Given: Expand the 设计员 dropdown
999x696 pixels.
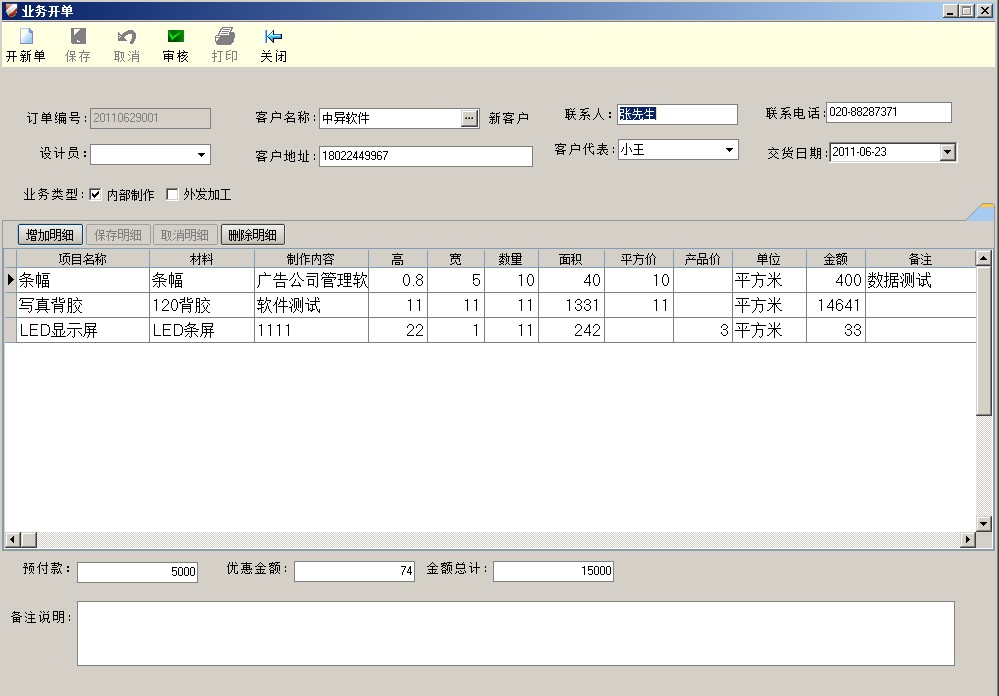Looking at the screenshot, I should tap(201, 155).
